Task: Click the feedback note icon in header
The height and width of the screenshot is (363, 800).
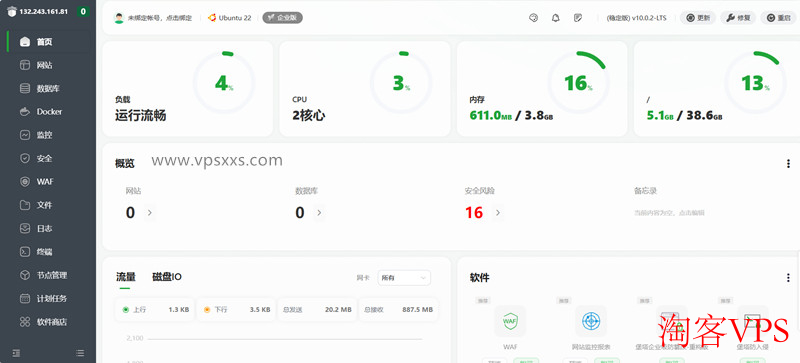Action: coord(578,18)
